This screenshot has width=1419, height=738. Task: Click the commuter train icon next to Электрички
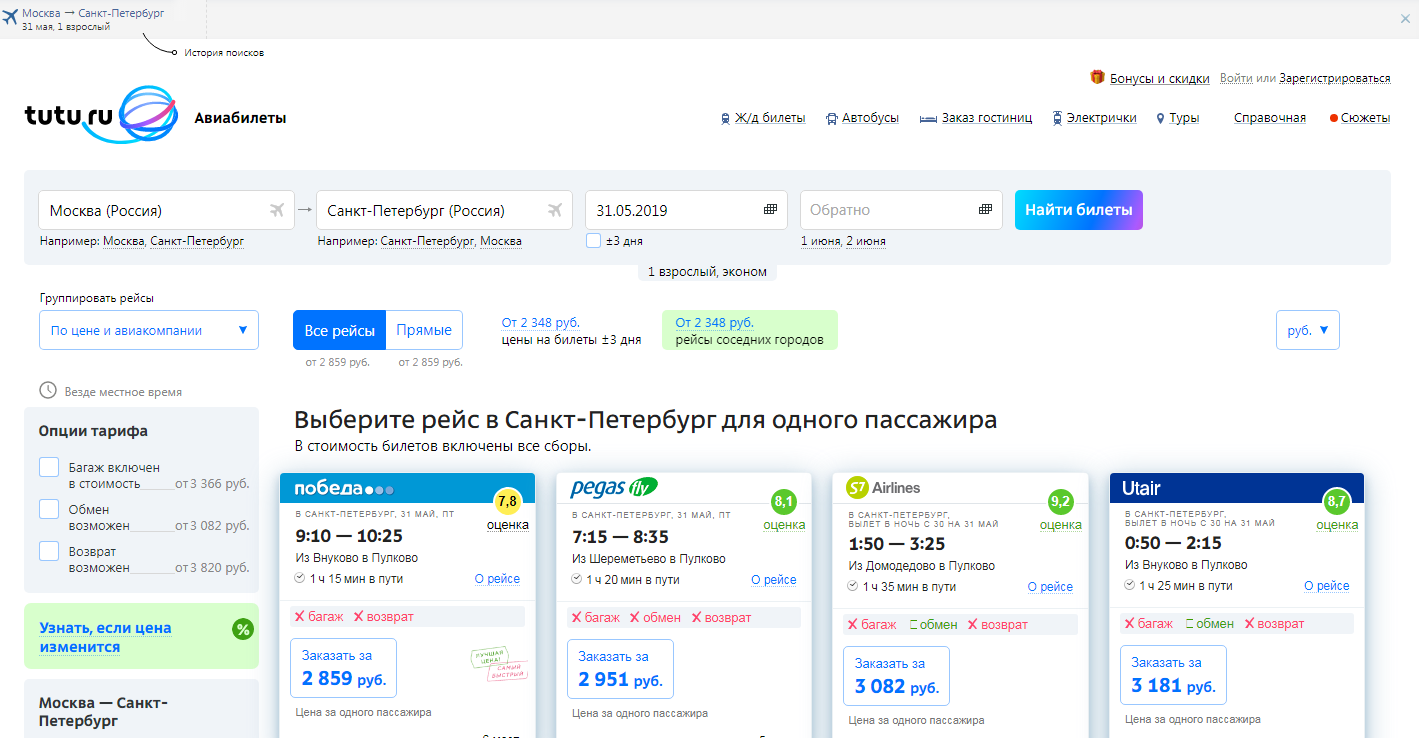(x=1057, y=118)
